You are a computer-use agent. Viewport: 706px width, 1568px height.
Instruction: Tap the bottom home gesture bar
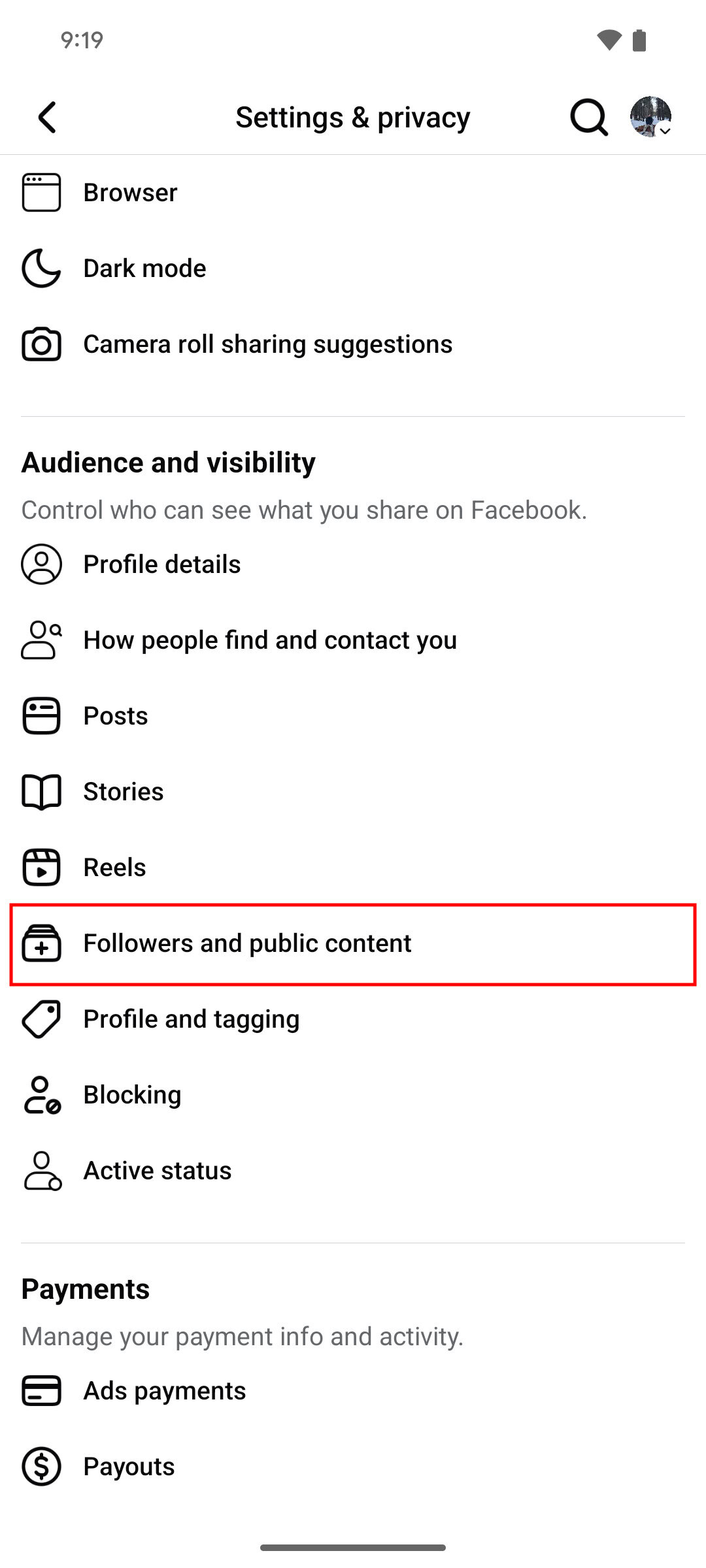click(353, 1547)
